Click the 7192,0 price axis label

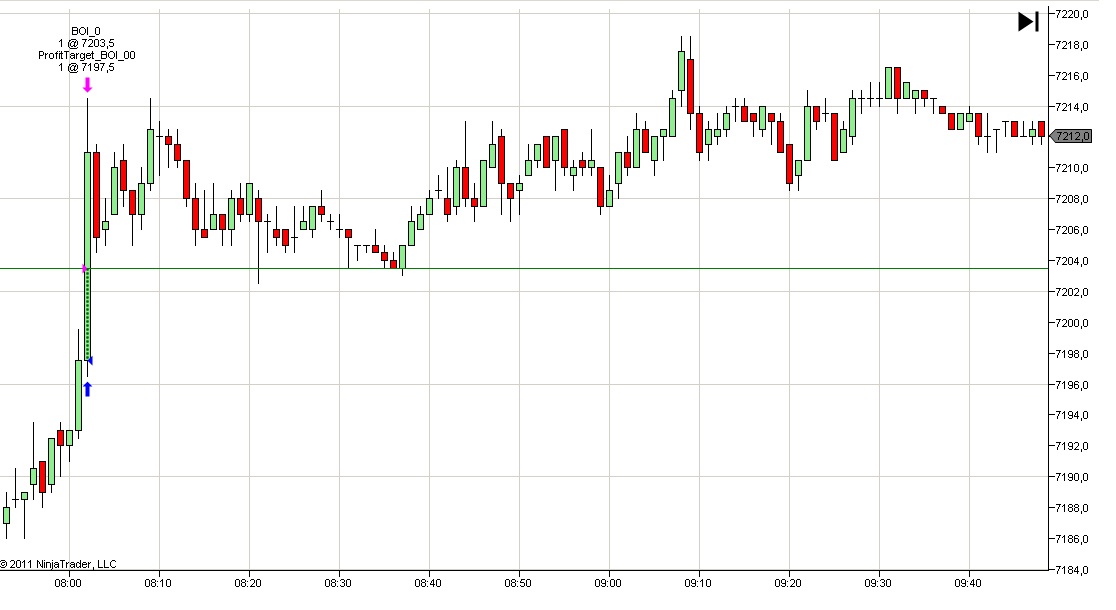tap(1072, 446)
